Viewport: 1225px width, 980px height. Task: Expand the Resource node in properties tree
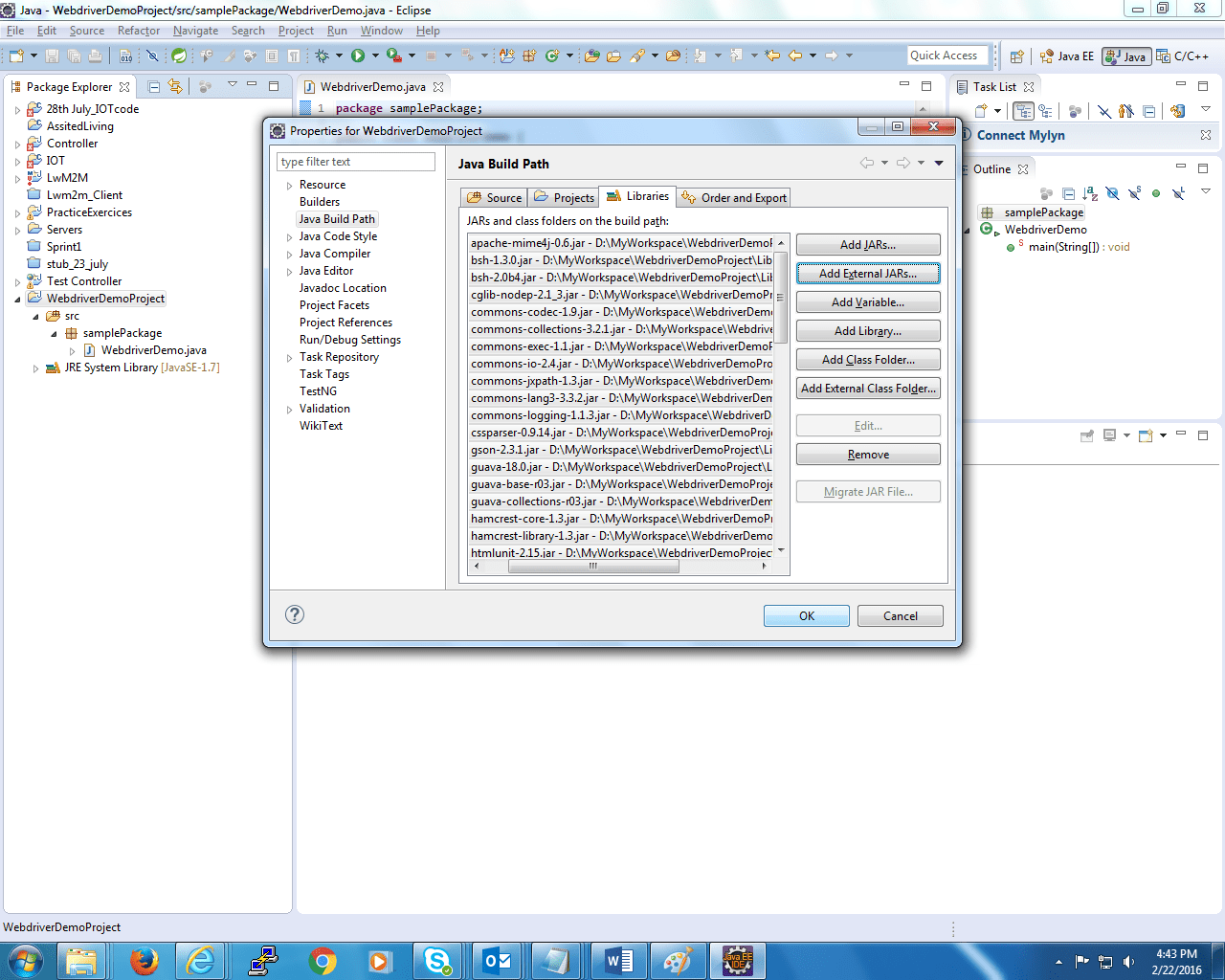(290, 186)
